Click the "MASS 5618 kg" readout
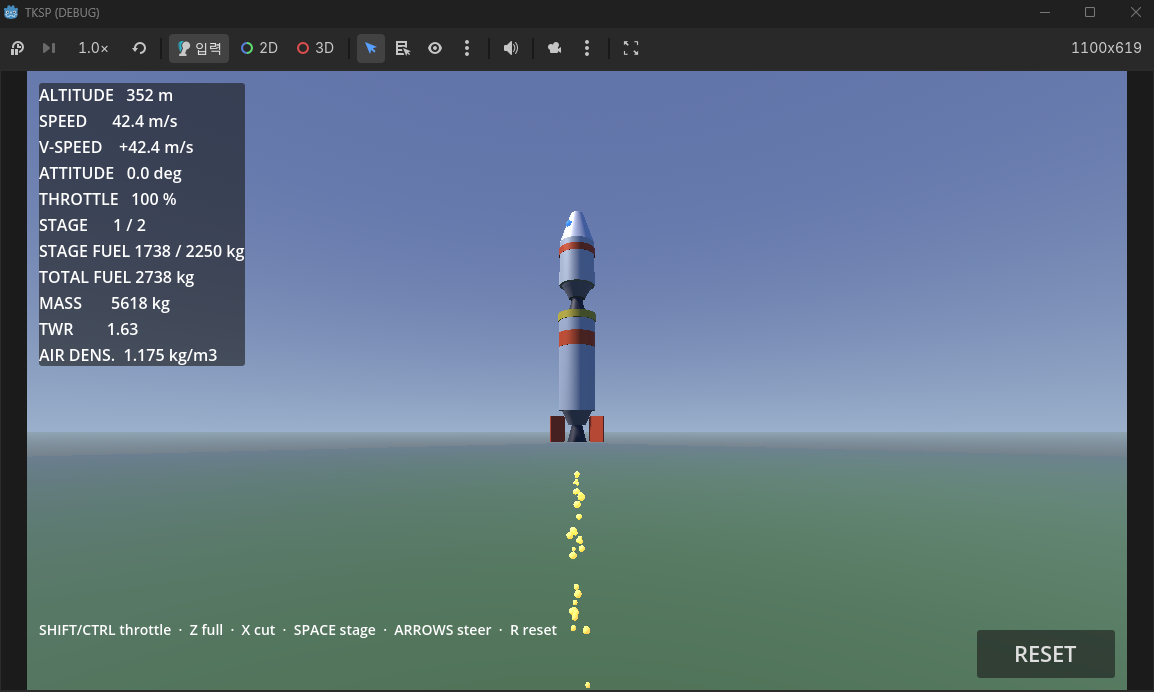Screen dimensions: 1154x692 pyautogui.click(x=105, y=303)
